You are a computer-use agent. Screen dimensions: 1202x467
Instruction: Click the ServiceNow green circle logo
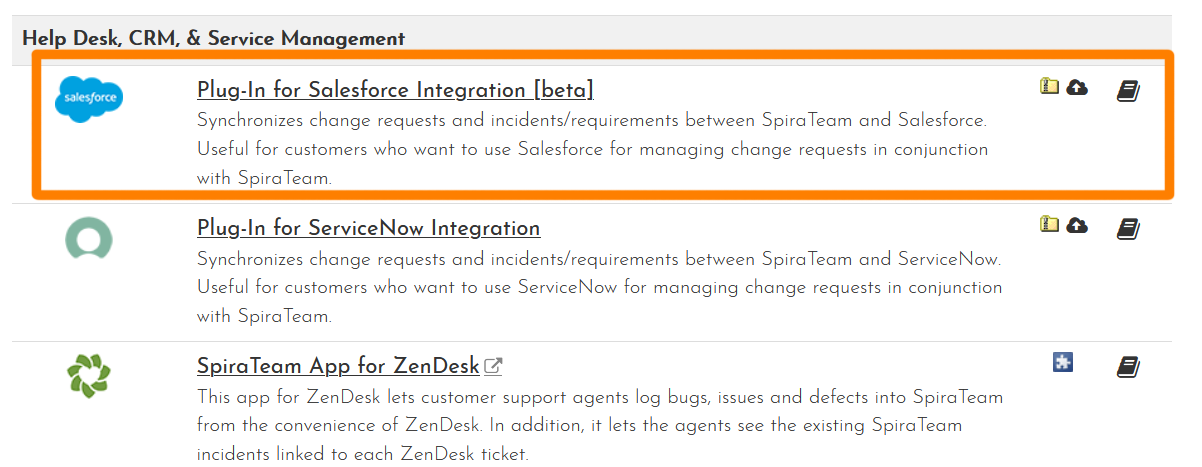(89, 240)
